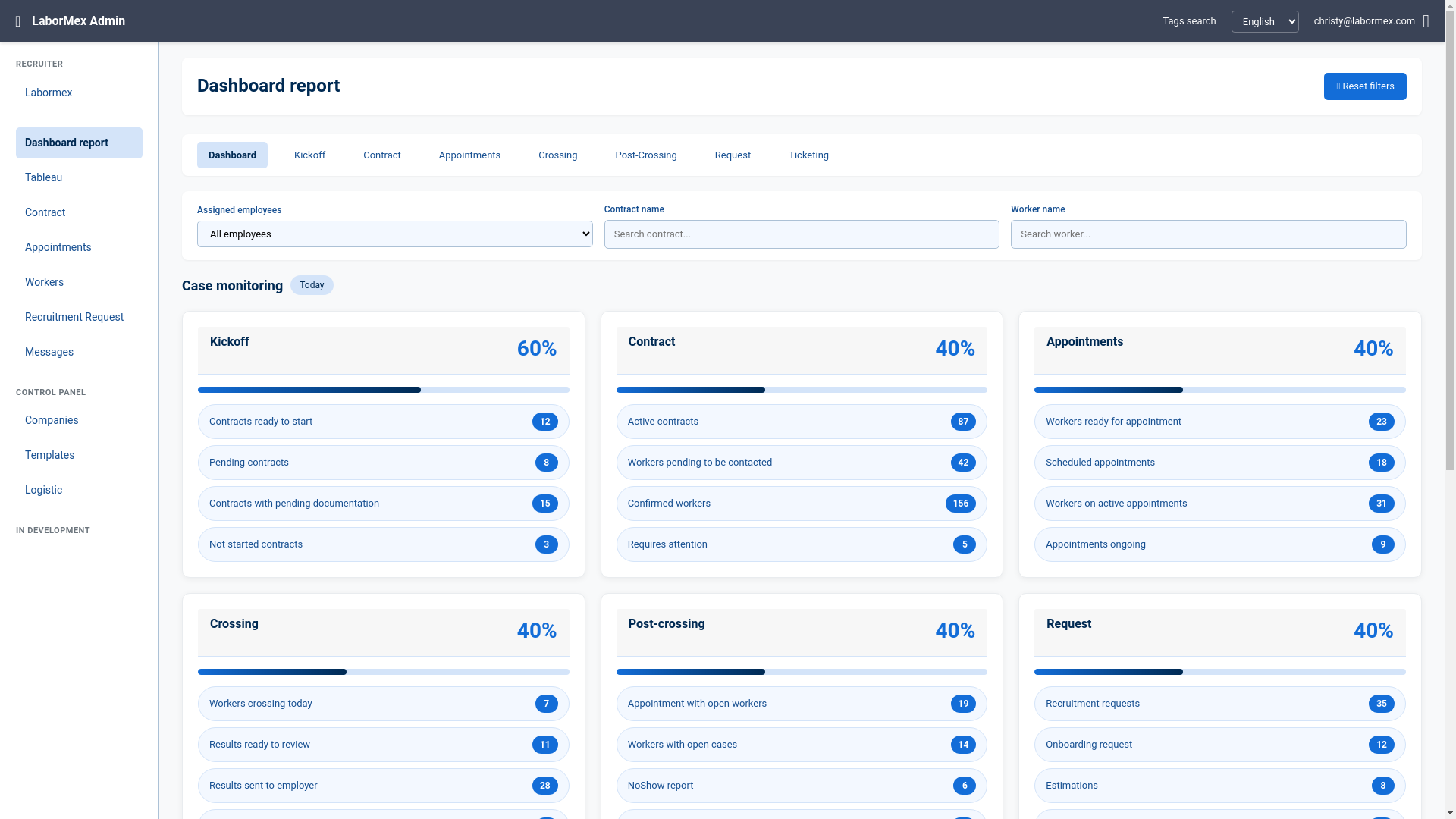Screen dimensions: 1456x819
Task: Open the Scheduled appointments row
Action: pyautogui.click(x=1219, y=463)
